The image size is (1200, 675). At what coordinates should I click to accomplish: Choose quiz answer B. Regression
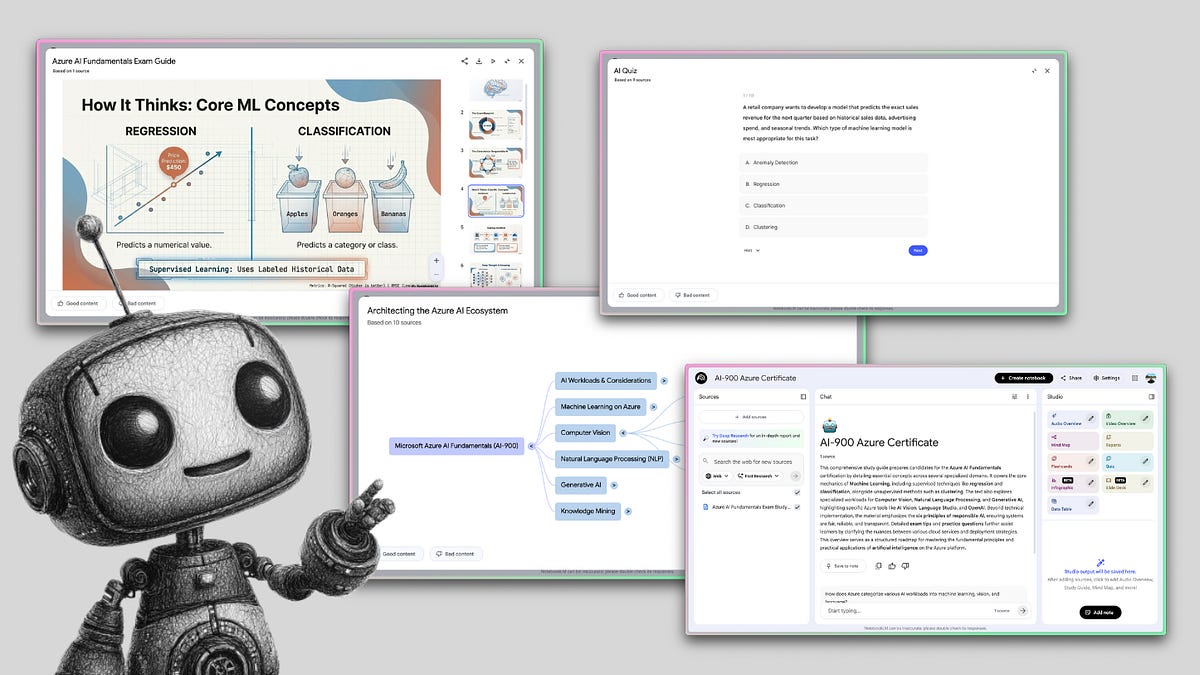[x=834, y=184]
